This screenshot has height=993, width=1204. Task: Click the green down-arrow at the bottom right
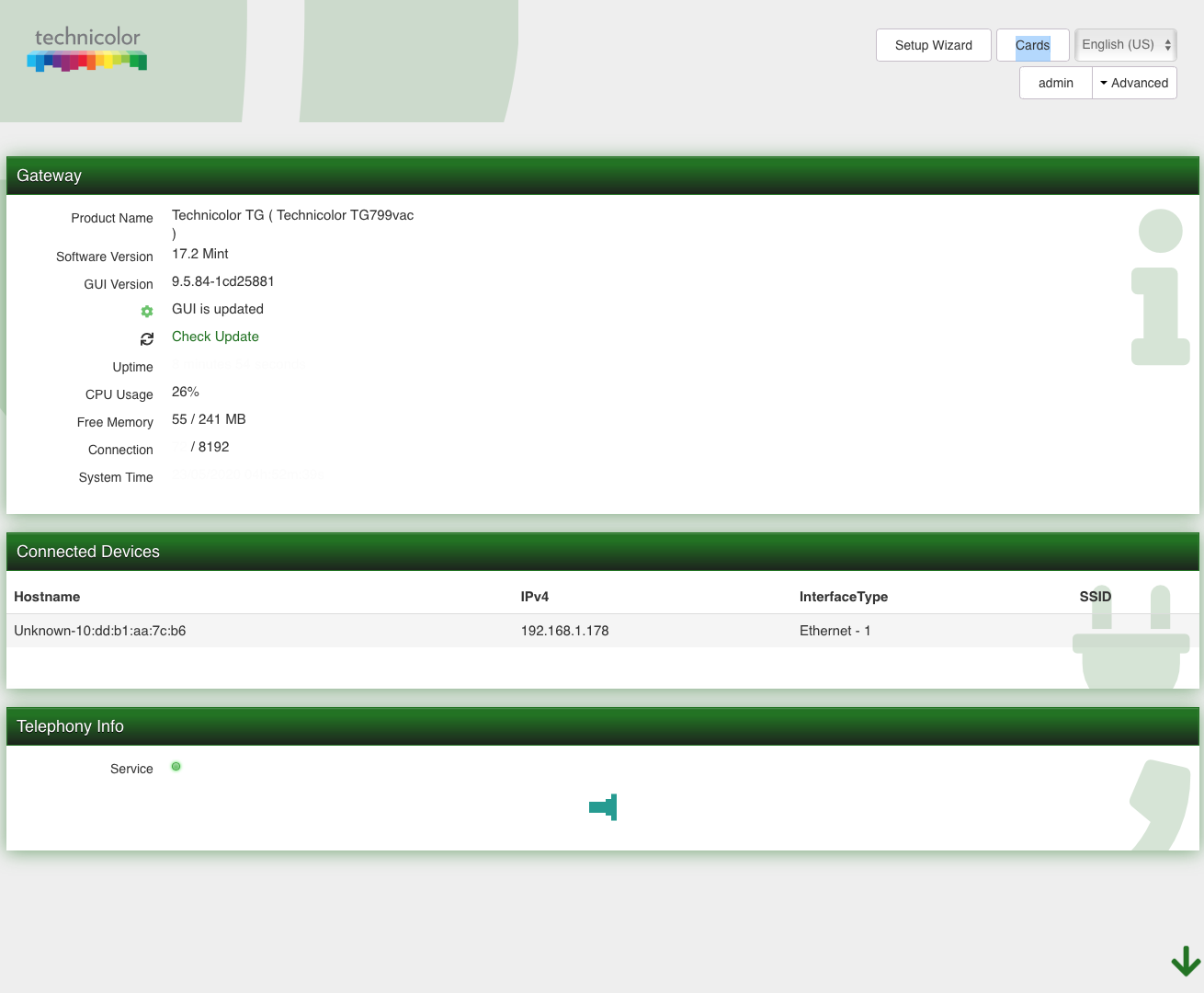[x=1185, y=962]
